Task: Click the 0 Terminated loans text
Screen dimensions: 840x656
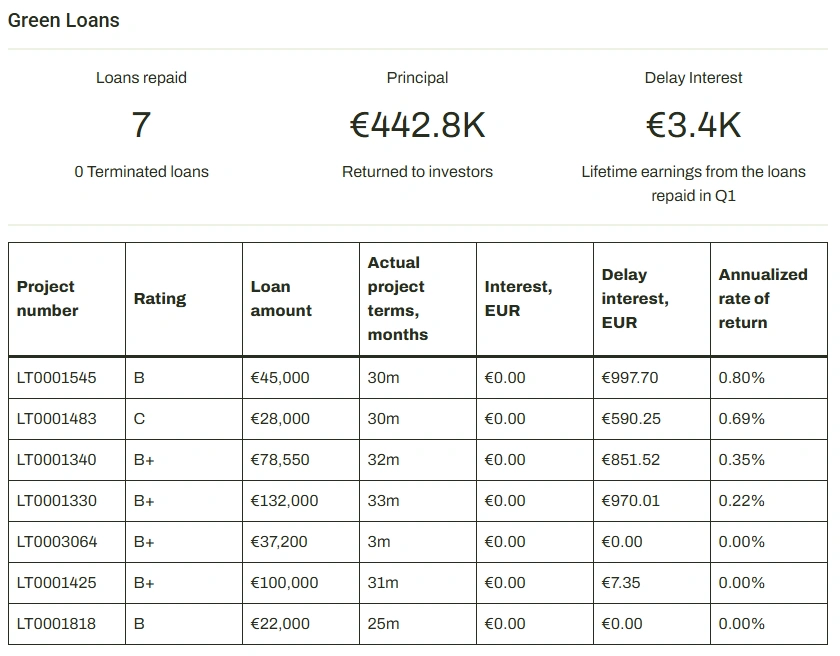Action: 141,172
